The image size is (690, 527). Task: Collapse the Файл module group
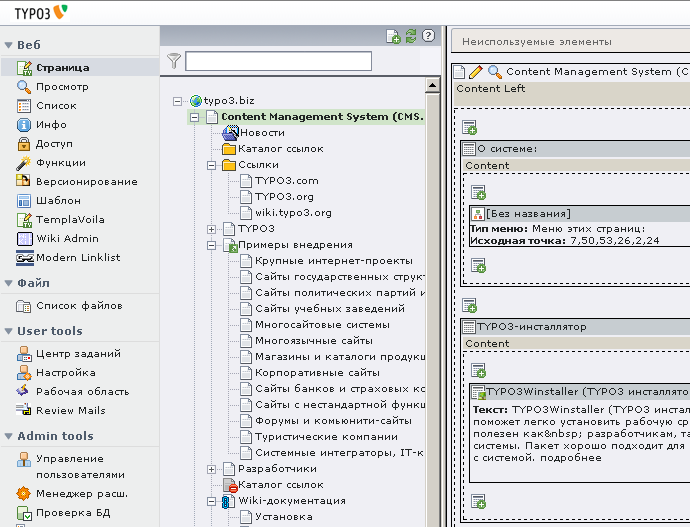(x=8, y=283)
